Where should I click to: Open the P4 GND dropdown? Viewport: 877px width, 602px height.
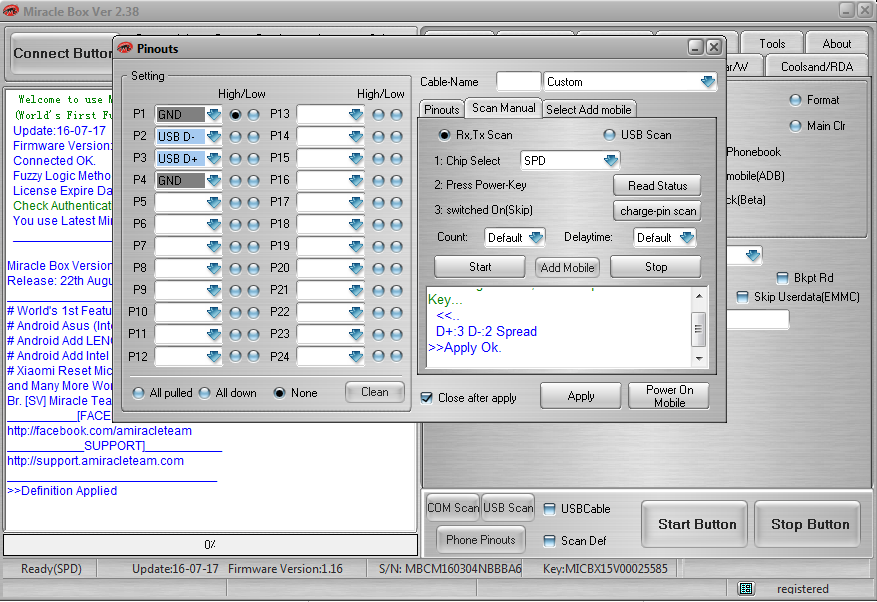214,180
